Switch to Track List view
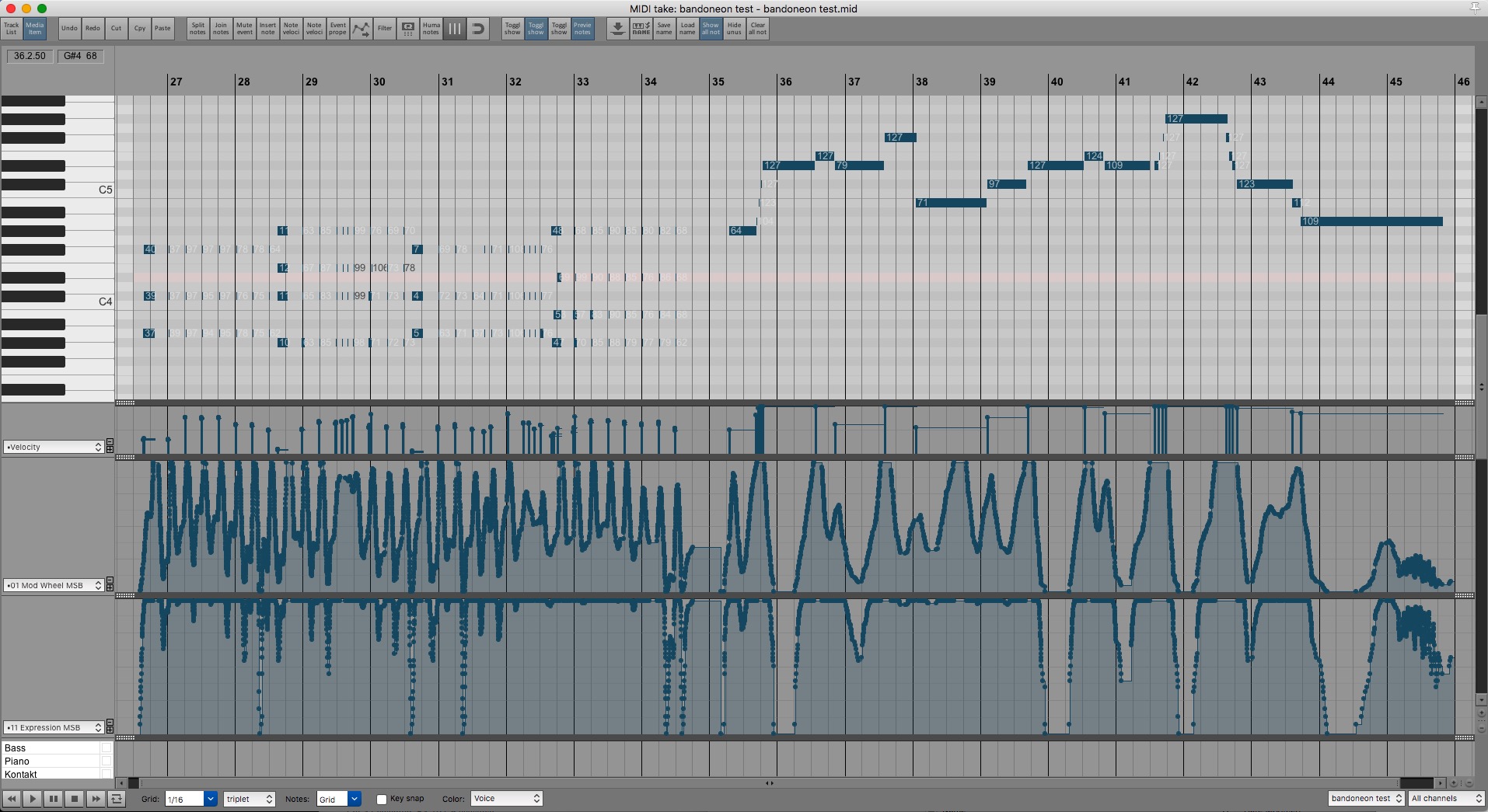This screenshot has width=1488, height=812. (x=12, y=29)
